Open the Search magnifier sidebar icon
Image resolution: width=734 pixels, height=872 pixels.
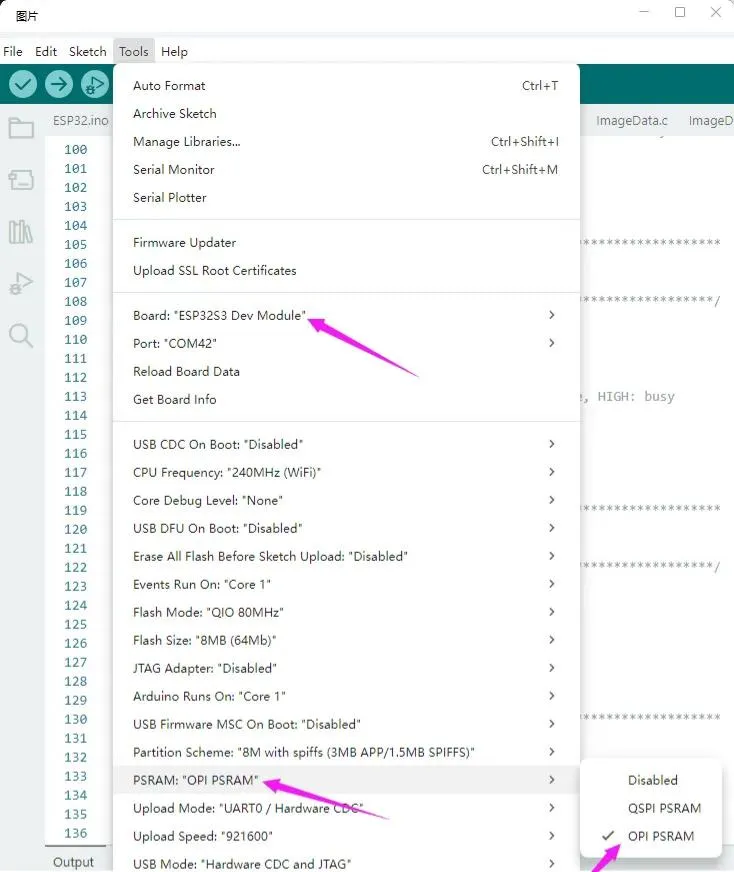point(21,335)
